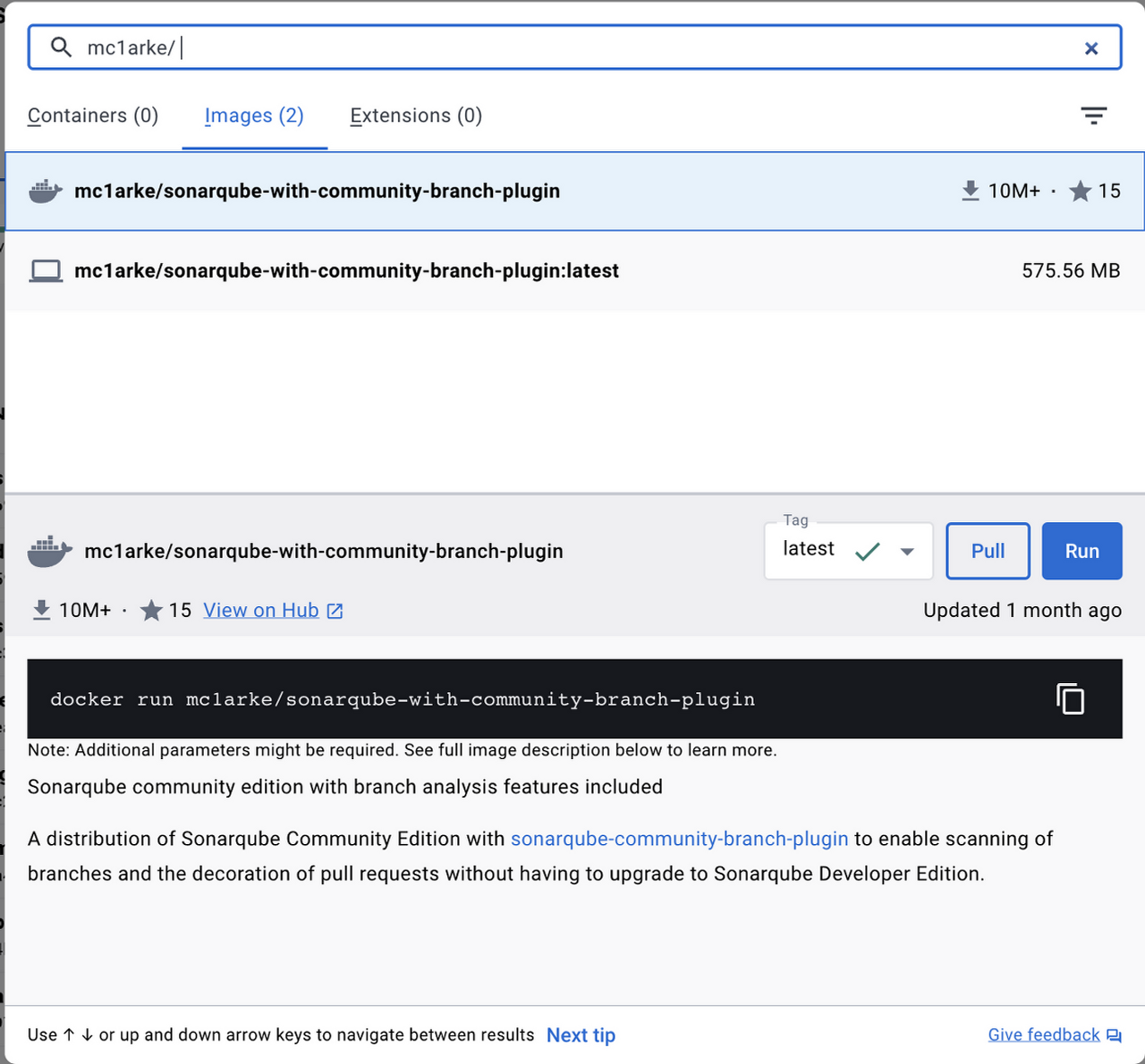Click the Sonarqube community edition description line

(x=345, y=787)
